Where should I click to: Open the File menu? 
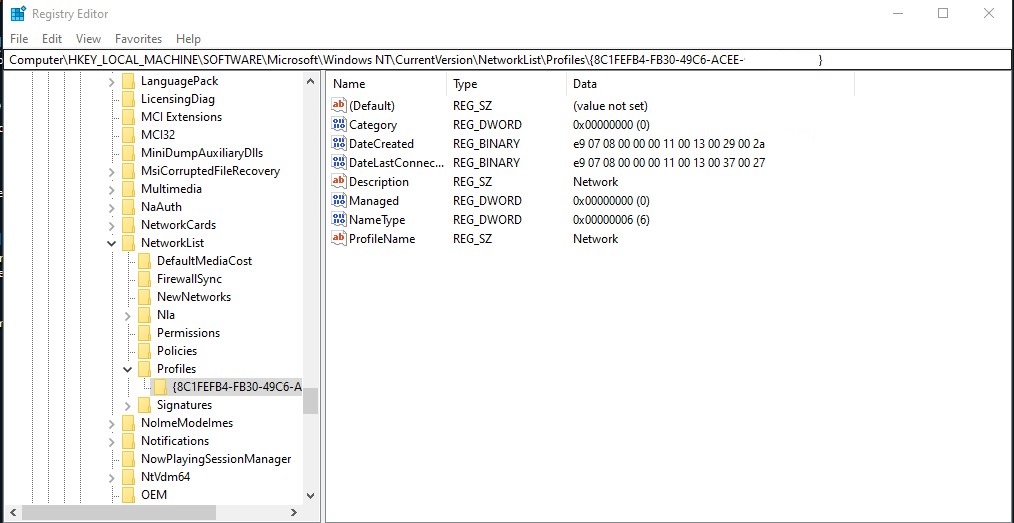pyautogui.click(x=19, y=39)
